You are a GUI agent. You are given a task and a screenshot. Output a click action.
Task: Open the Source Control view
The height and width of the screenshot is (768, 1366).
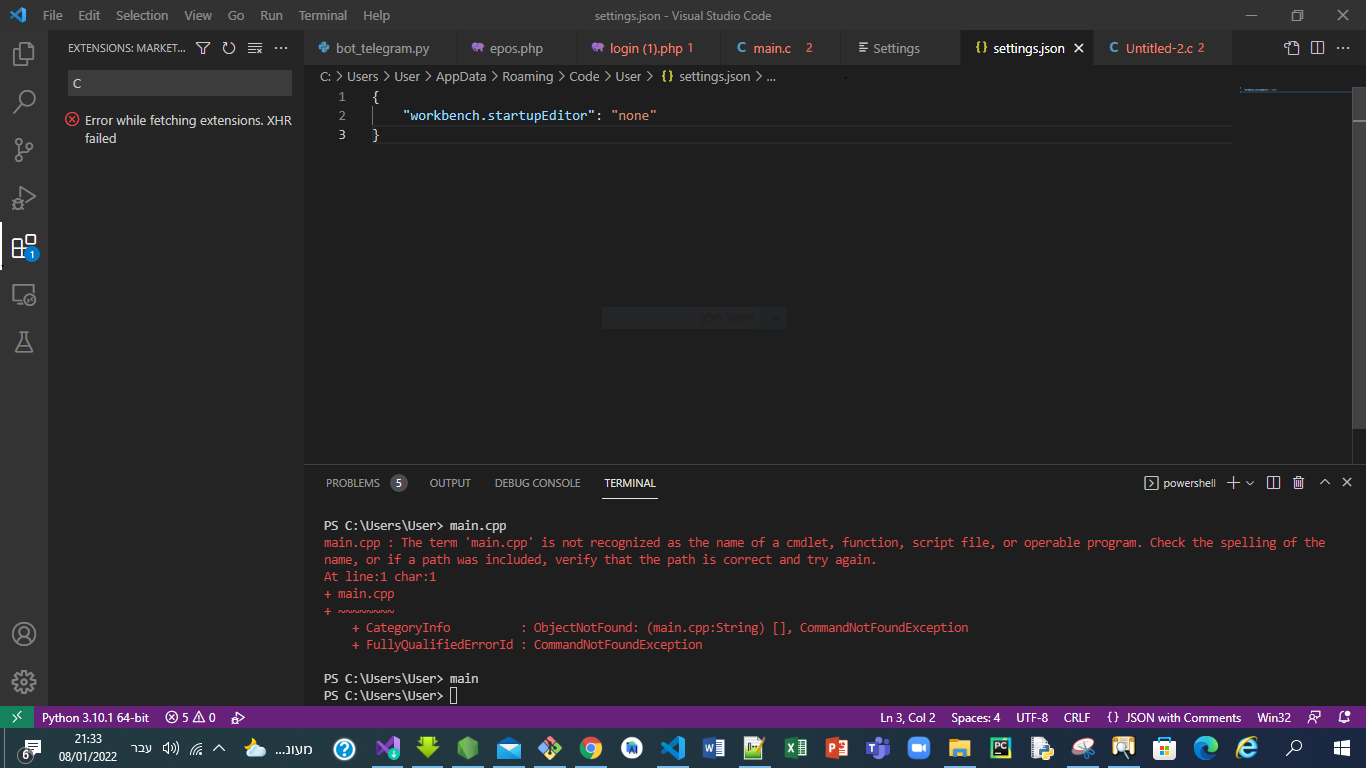point(24,150)
